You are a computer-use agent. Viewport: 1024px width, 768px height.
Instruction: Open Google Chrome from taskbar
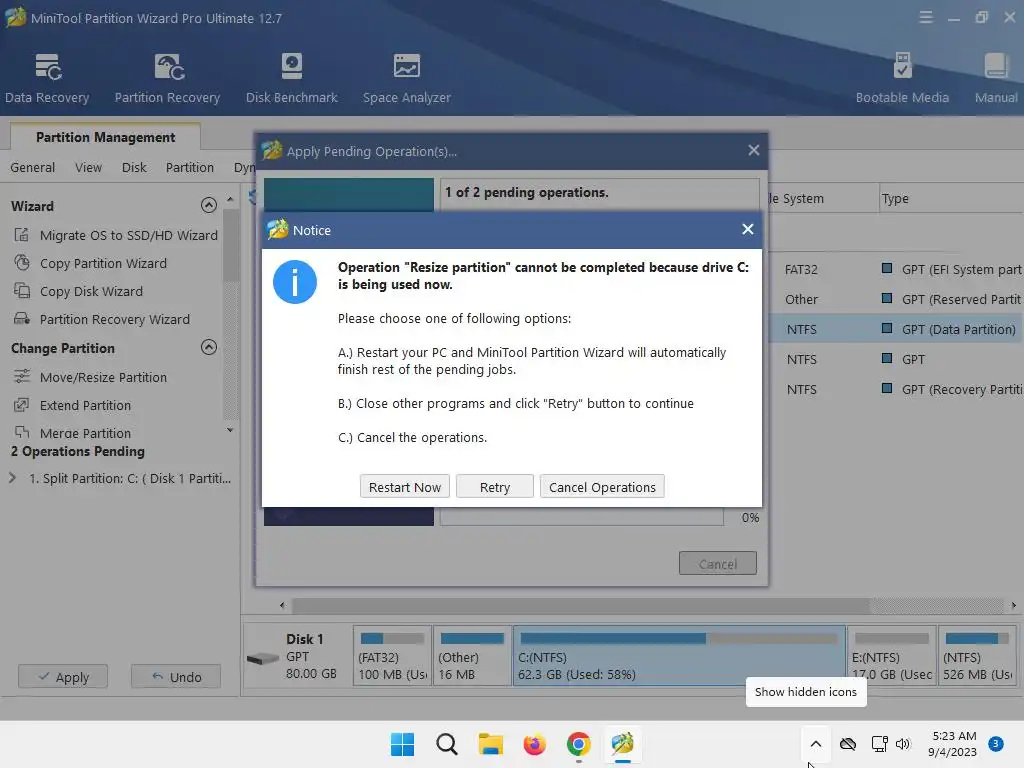click(579, 744)
